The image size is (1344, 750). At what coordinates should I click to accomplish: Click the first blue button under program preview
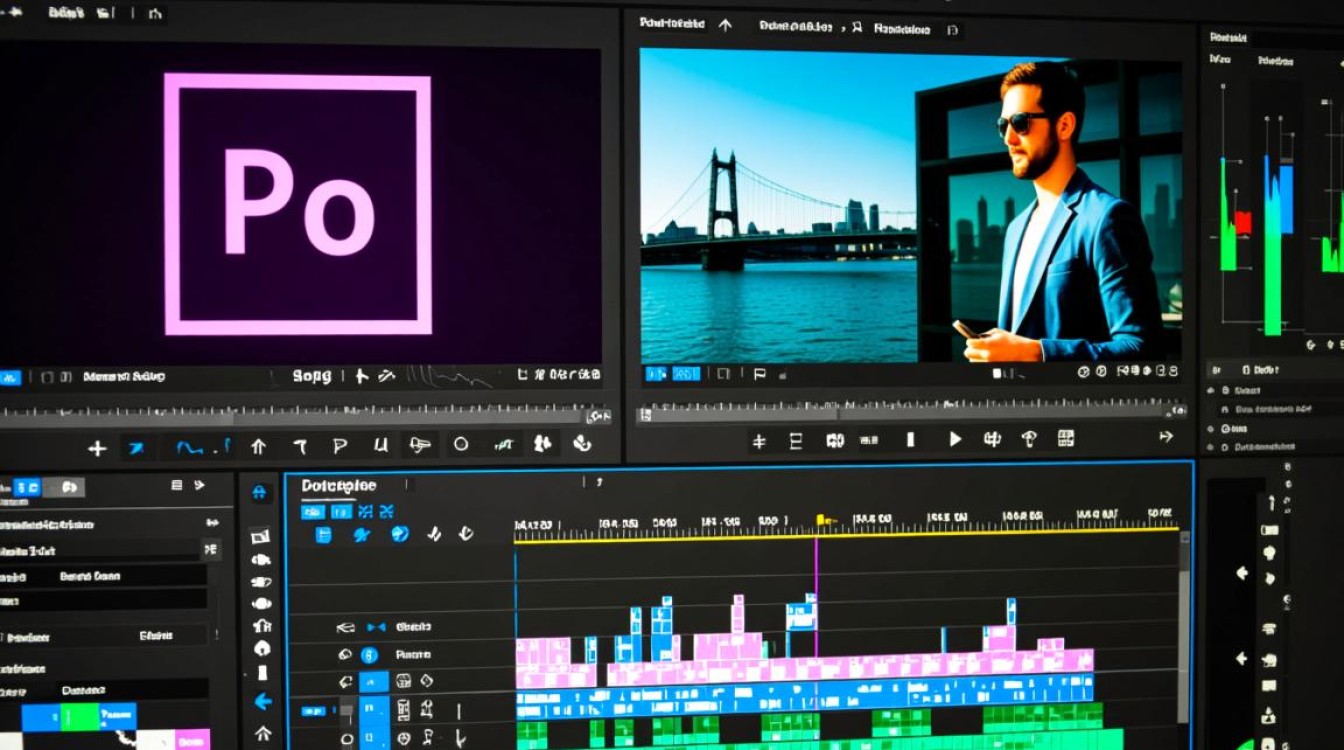pyautogui.click(x=656, y=374)
